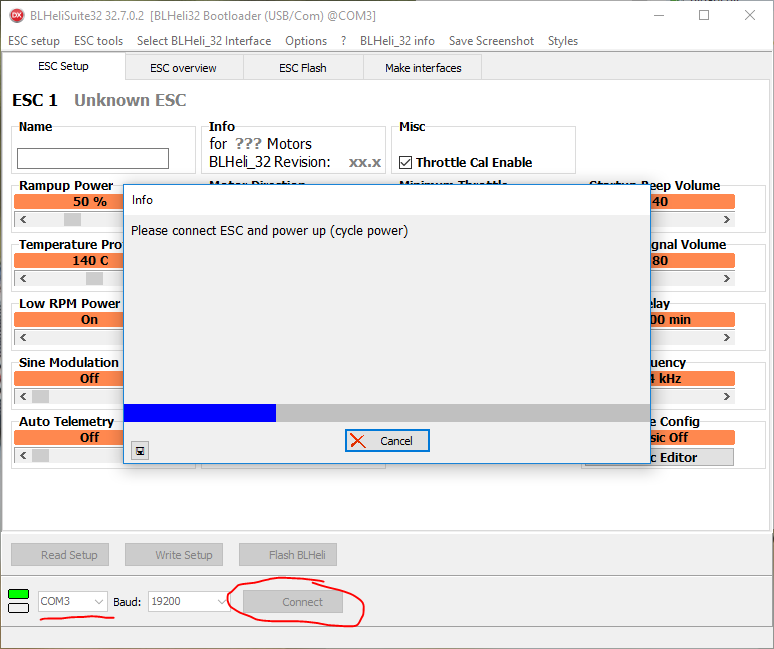
Task: Toggle Throttle Cal Enable checkbox
Action: (x=405, y=162)
